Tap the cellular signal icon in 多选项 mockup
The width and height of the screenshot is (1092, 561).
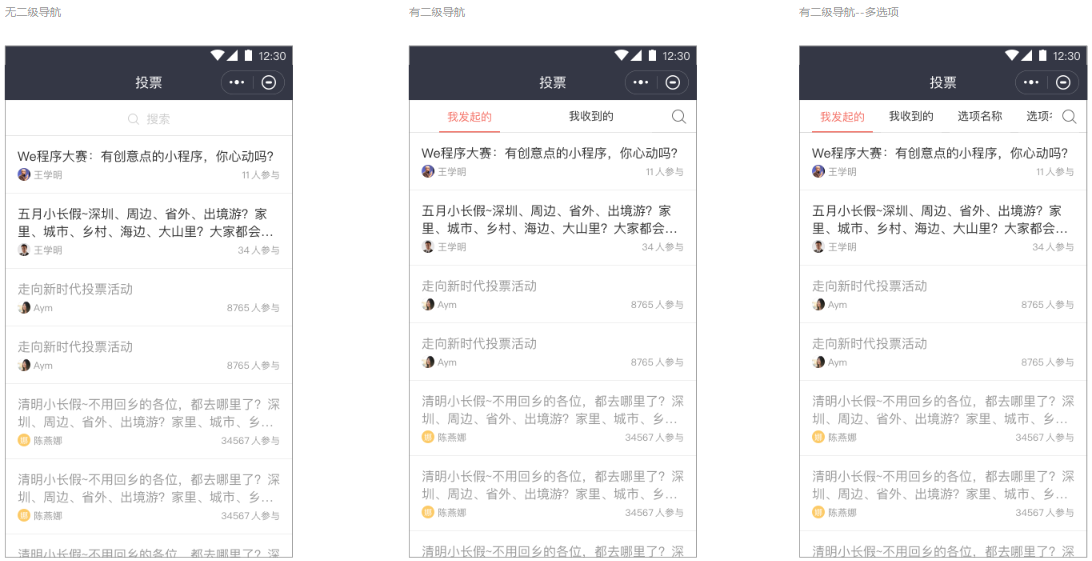point(1027,56)
